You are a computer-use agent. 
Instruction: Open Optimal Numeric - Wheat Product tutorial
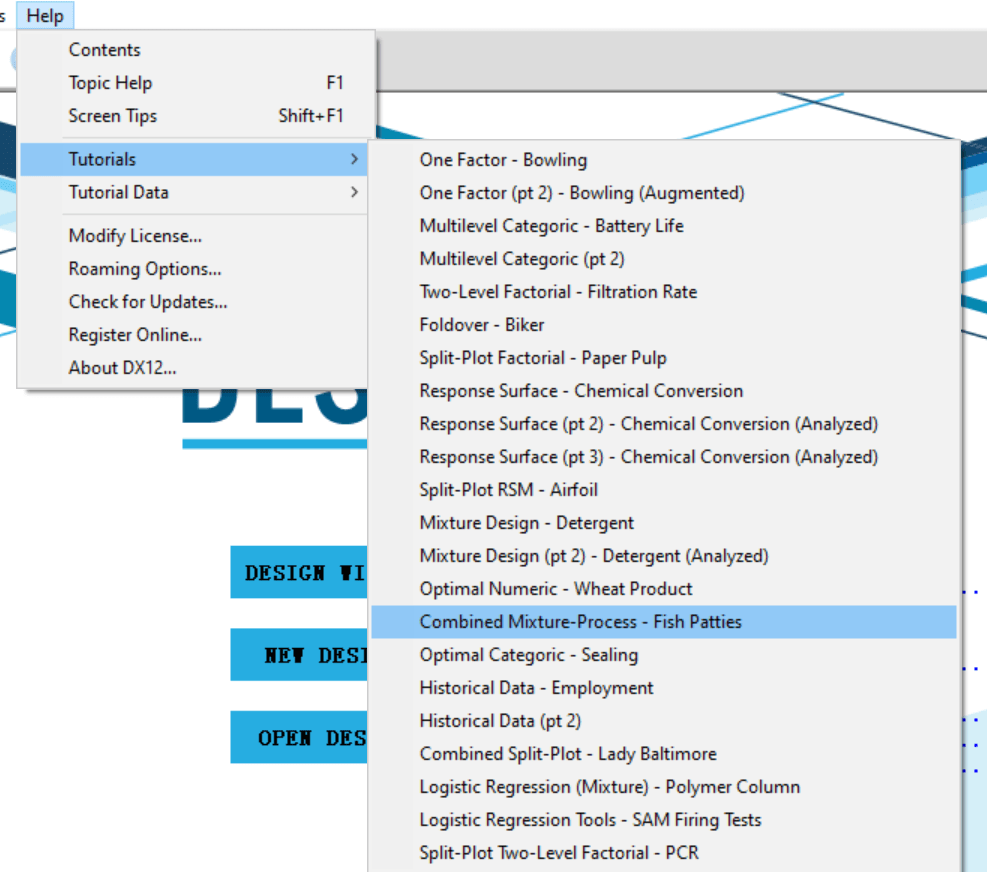(664, 589)
